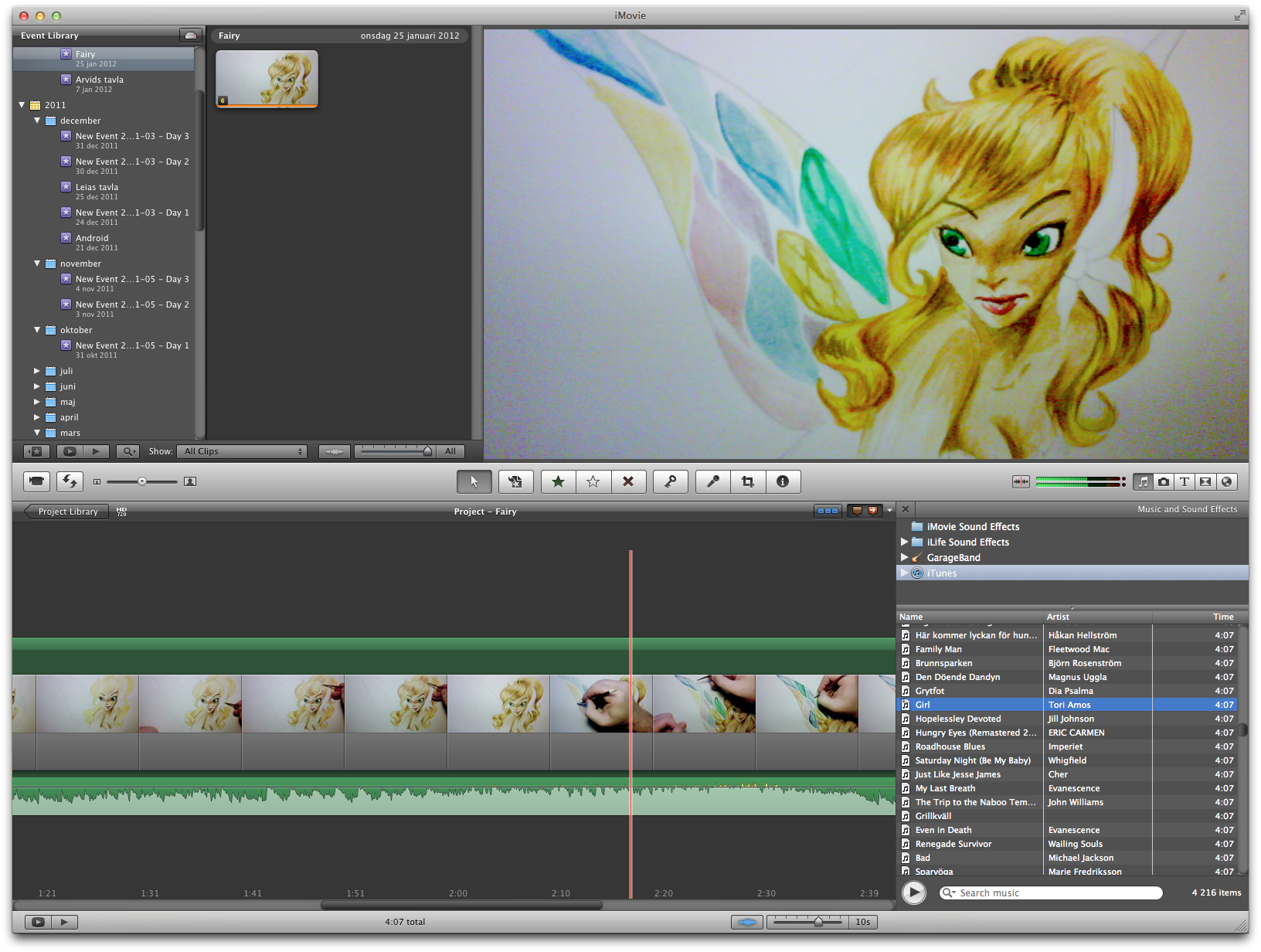
Task: Mark selection as favorite with the filled star
Action: (558, 481)
